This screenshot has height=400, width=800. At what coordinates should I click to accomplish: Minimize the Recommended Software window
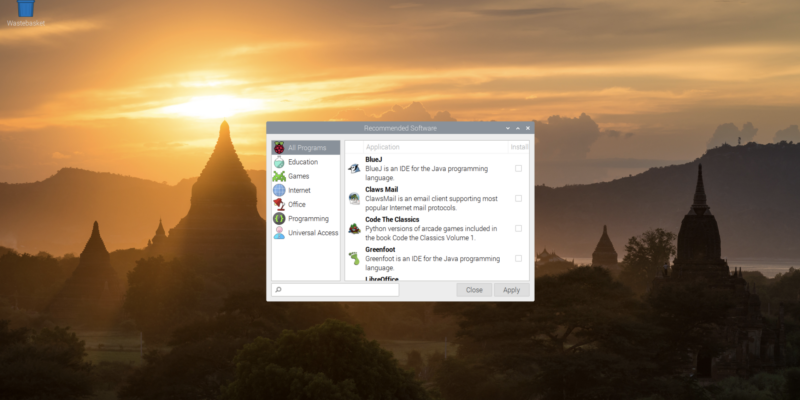[508, 128]
